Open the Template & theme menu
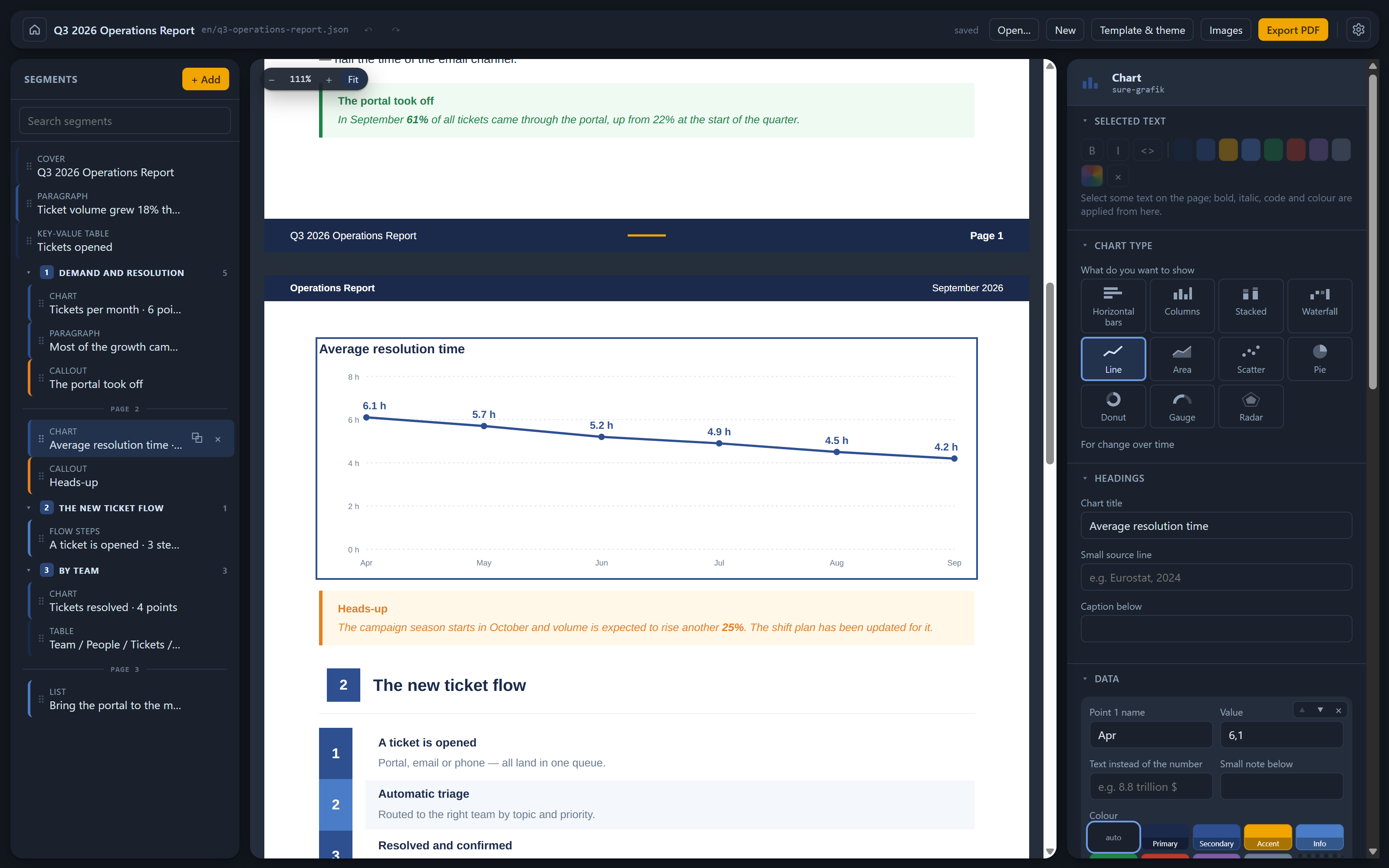The height and width of the screenshot is (868, 1389). coord(1142,30)
